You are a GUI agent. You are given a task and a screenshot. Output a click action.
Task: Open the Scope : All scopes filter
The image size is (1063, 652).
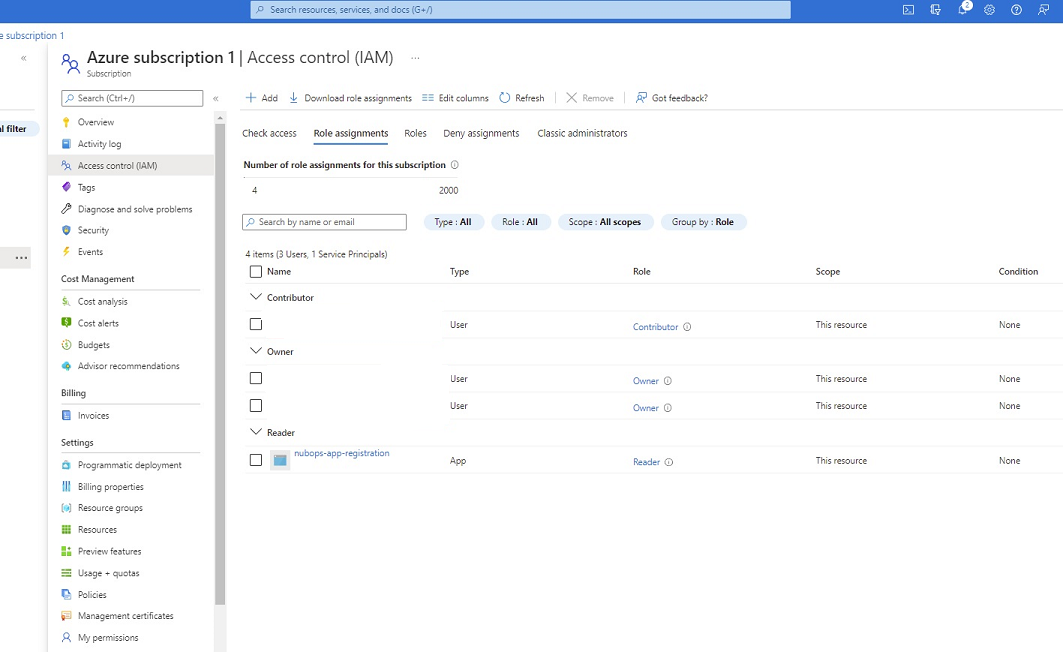point(605,222)
